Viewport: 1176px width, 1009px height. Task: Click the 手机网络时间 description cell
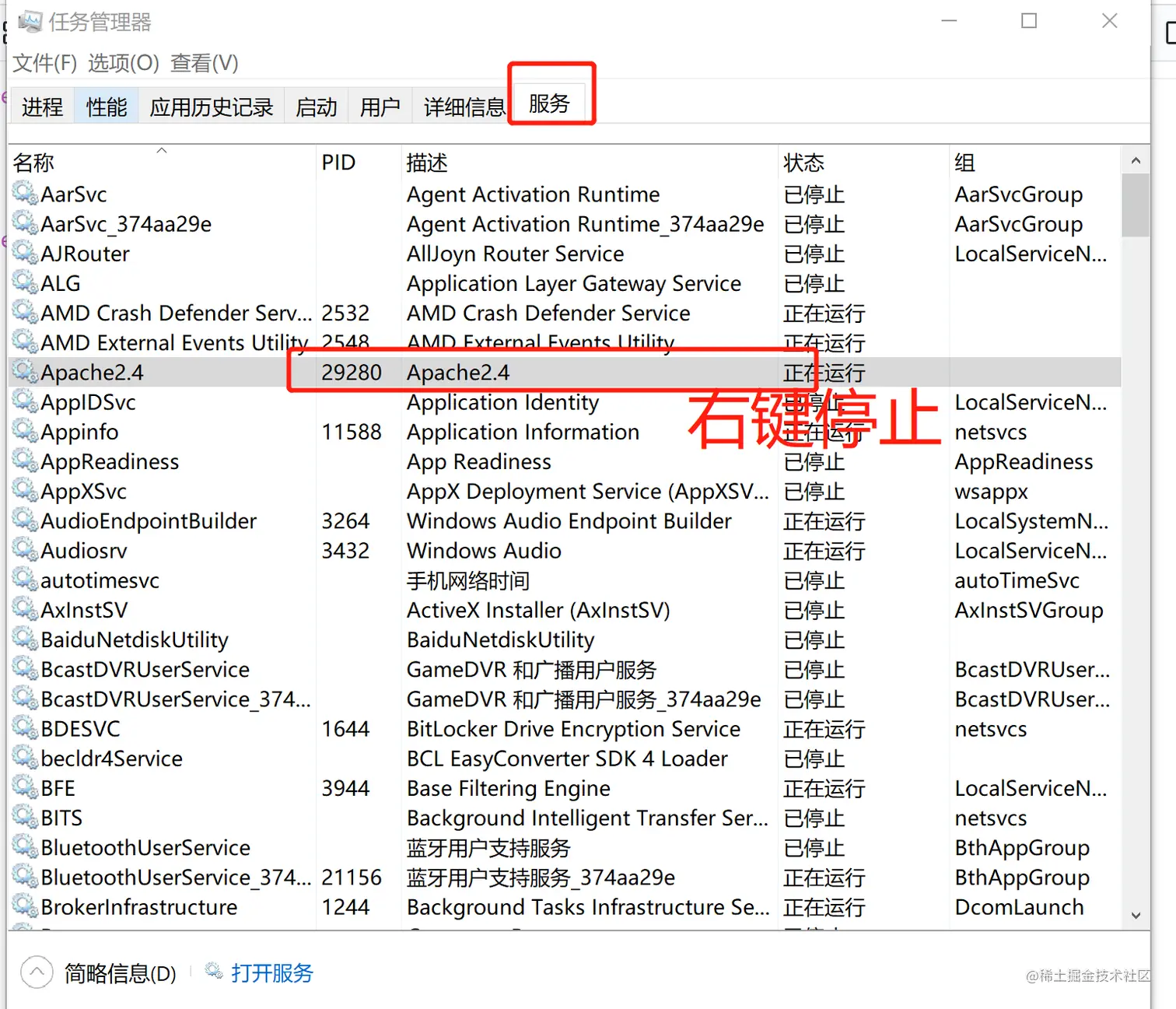(x=468, y=580)
